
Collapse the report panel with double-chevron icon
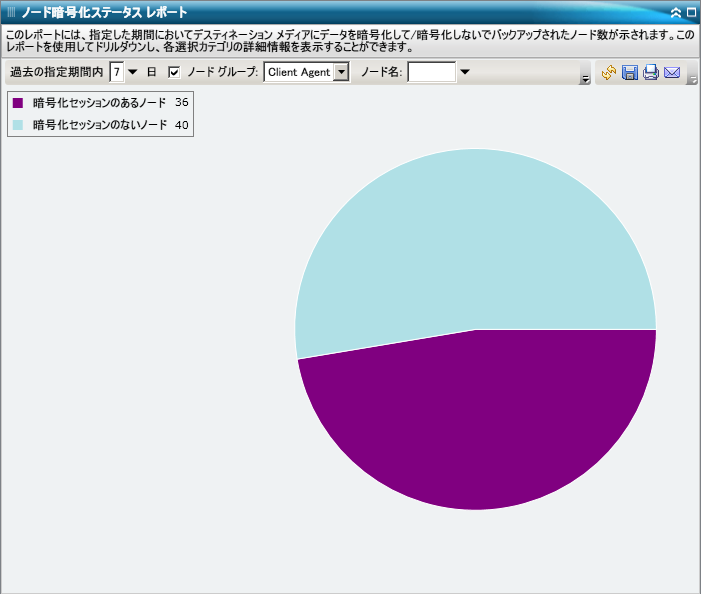click(676, 12)
